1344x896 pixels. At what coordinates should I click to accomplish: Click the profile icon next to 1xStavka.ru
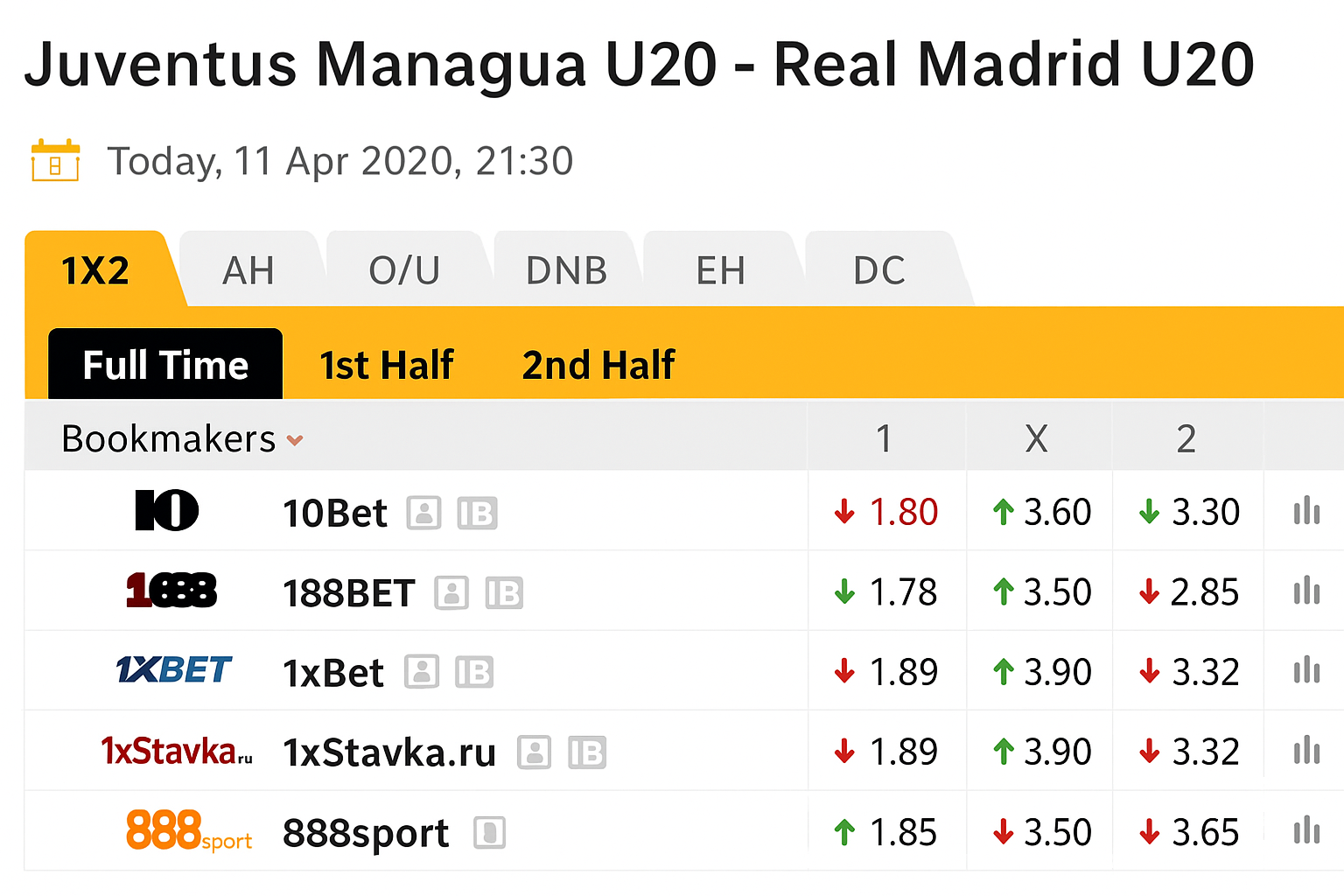pos(534,752)
